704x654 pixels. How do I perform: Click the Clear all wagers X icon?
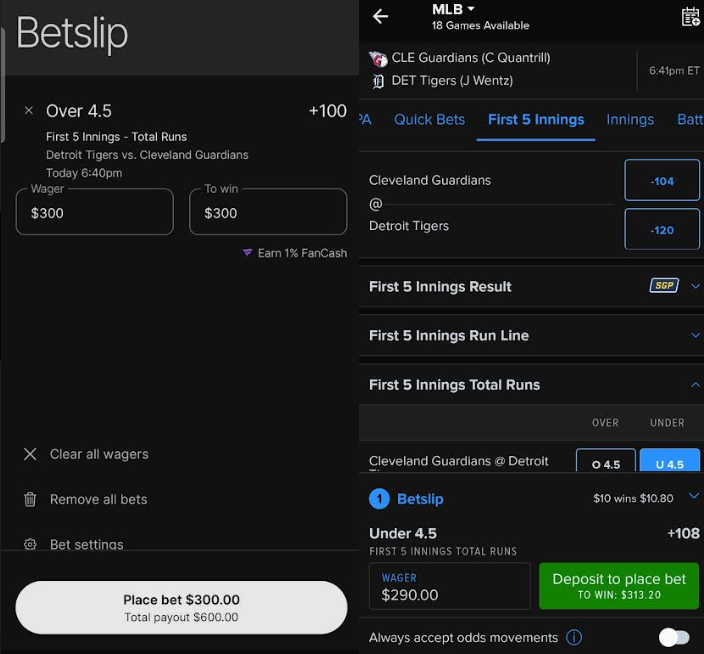pyautogui.click(x=30, y=454)
